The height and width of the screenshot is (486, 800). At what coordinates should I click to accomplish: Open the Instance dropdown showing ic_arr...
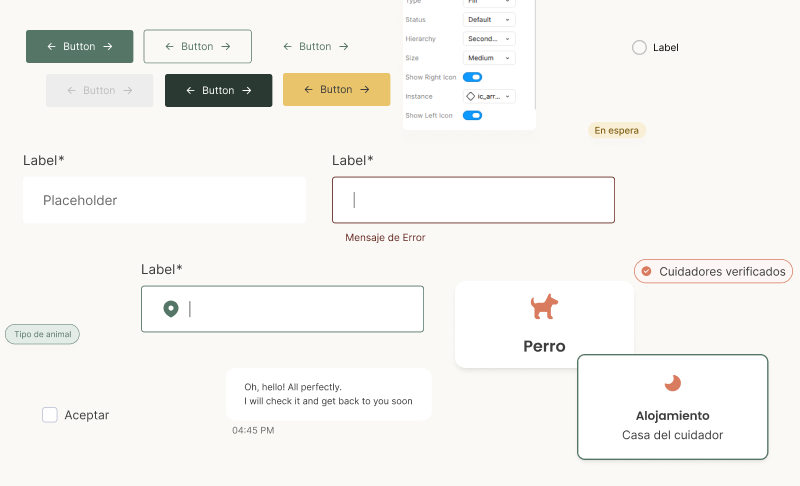[x=489, y=96]
